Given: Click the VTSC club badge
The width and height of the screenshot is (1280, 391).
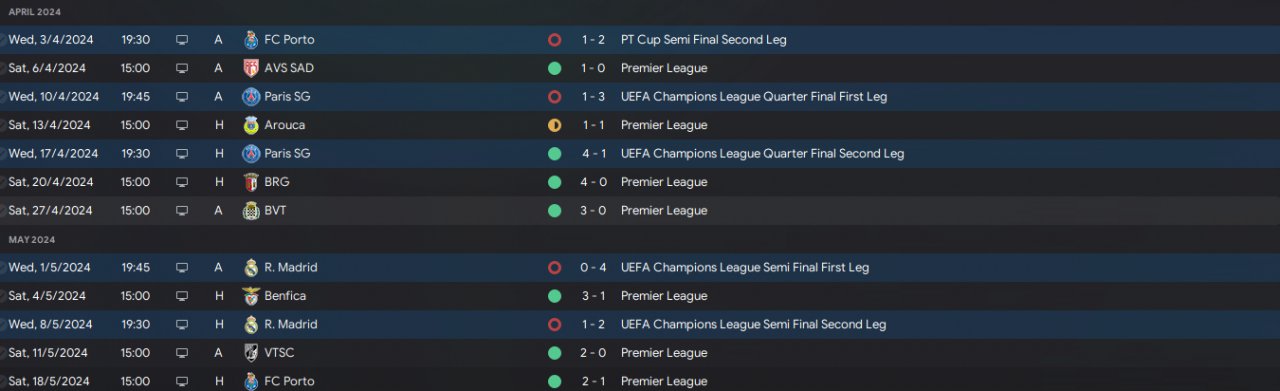Looking at the screenshot, I should click(251, 353).
